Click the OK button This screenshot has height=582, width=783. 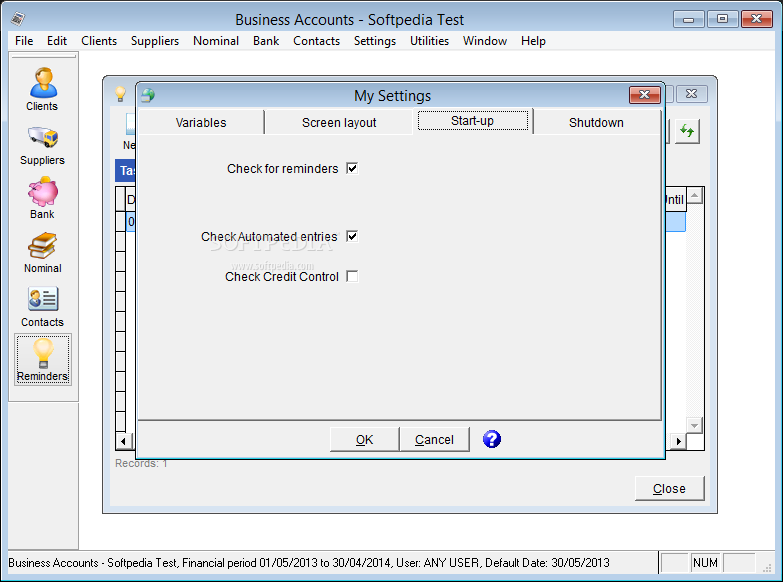coord(365,440)
